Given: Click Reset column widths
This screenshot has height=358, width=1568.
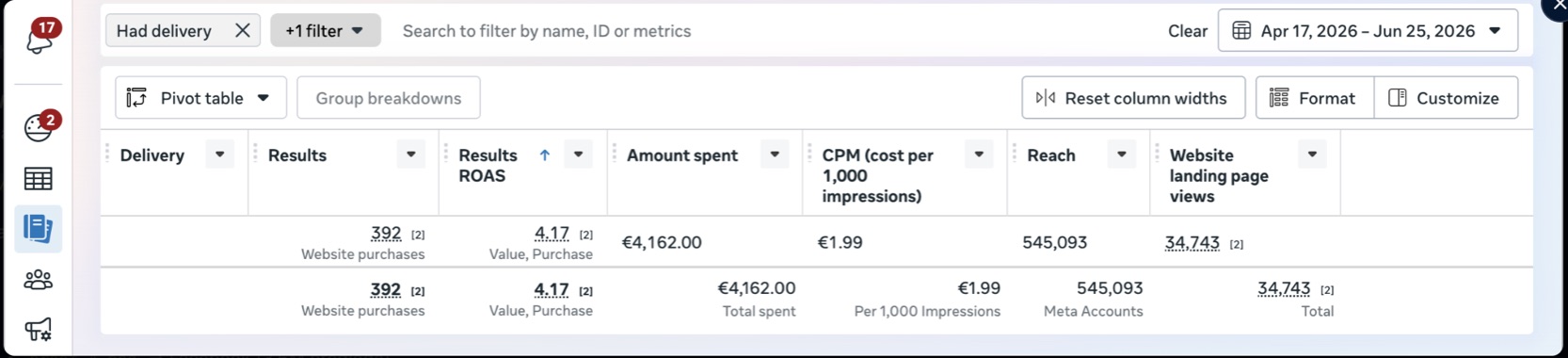Looking at the screenshot, I should [1133, 98].
